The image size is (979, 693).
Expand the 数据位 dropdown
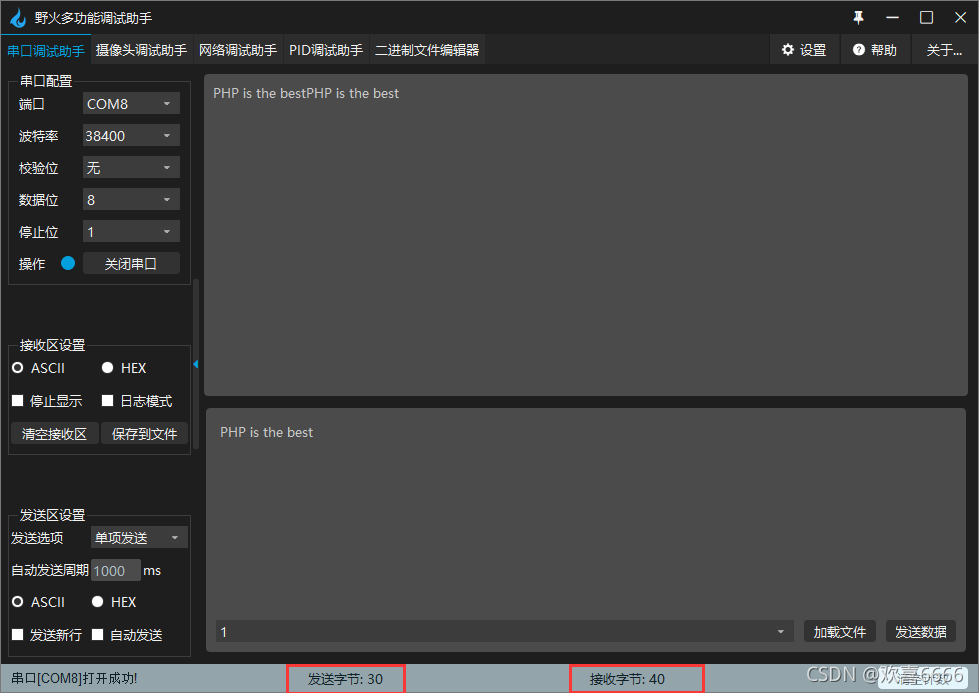click(x=131, y=200)
